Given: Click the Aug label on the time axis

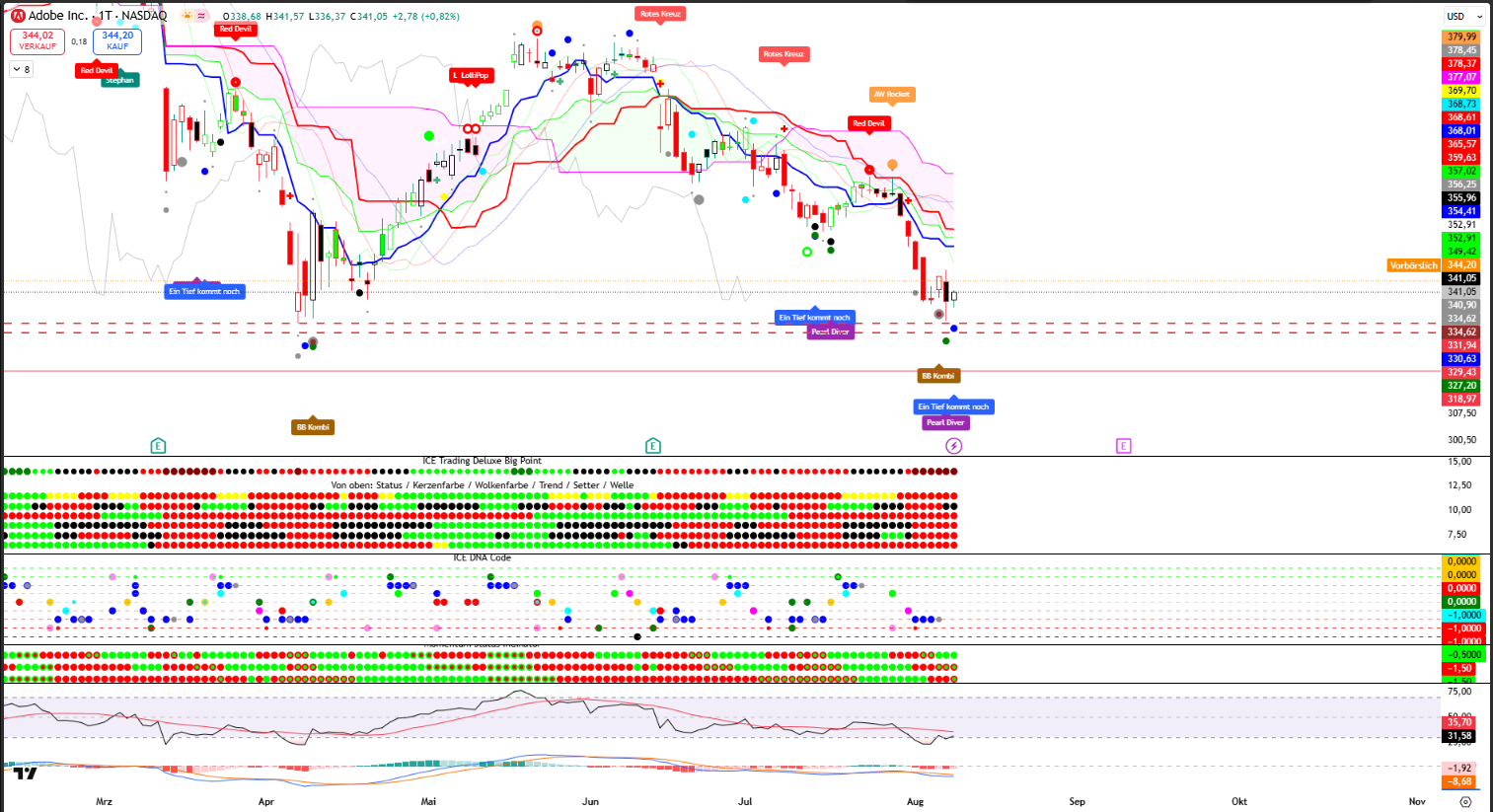Looking at the screenshot, I should click(x=915, y=801).
